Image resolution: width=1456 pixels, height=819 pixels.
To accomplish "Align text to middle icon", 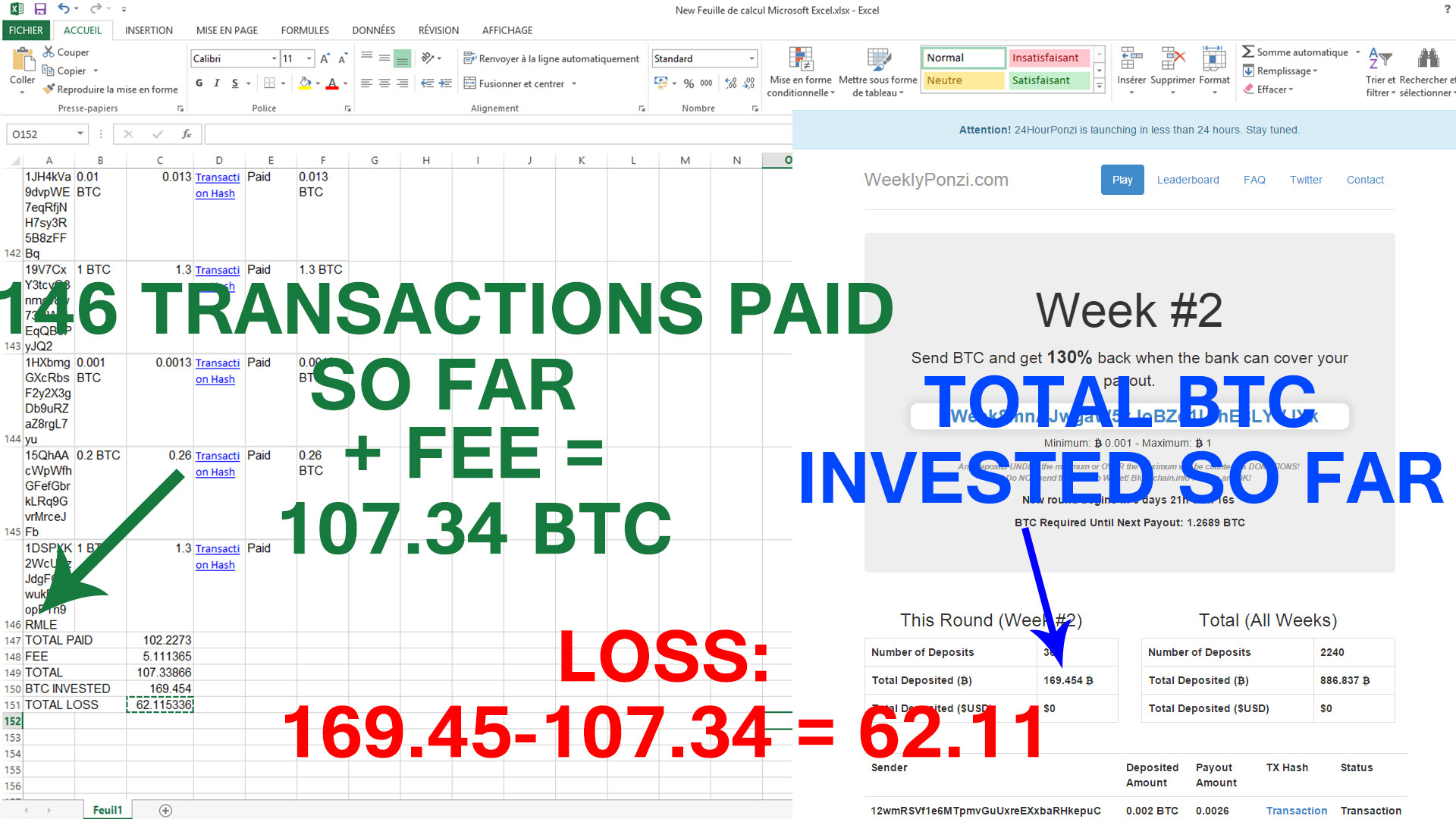I will pos(384,58).
